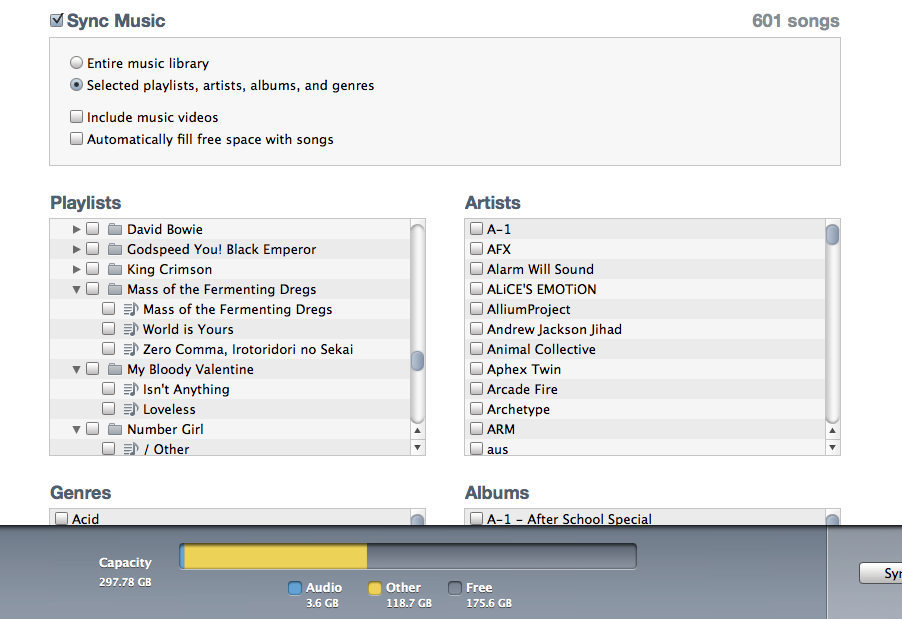Click the World is Yours playlist icon
The image size is (902, 619).
131,329
